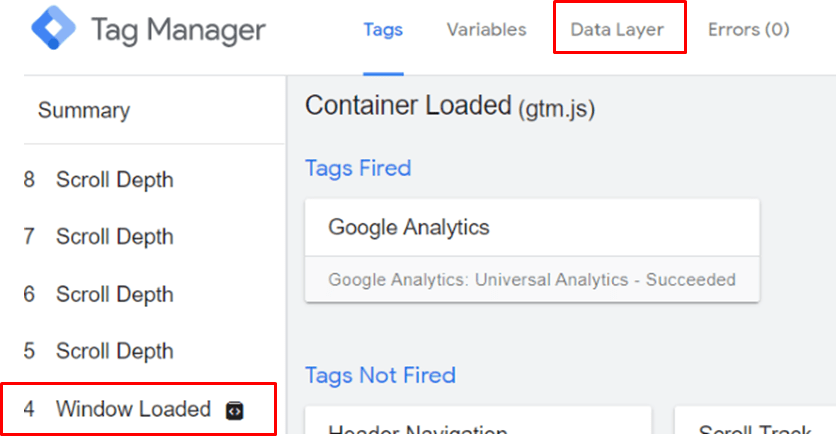Switch to the Tags tab
The height and width of the screenshot is (436, 836).
(383, 29)
